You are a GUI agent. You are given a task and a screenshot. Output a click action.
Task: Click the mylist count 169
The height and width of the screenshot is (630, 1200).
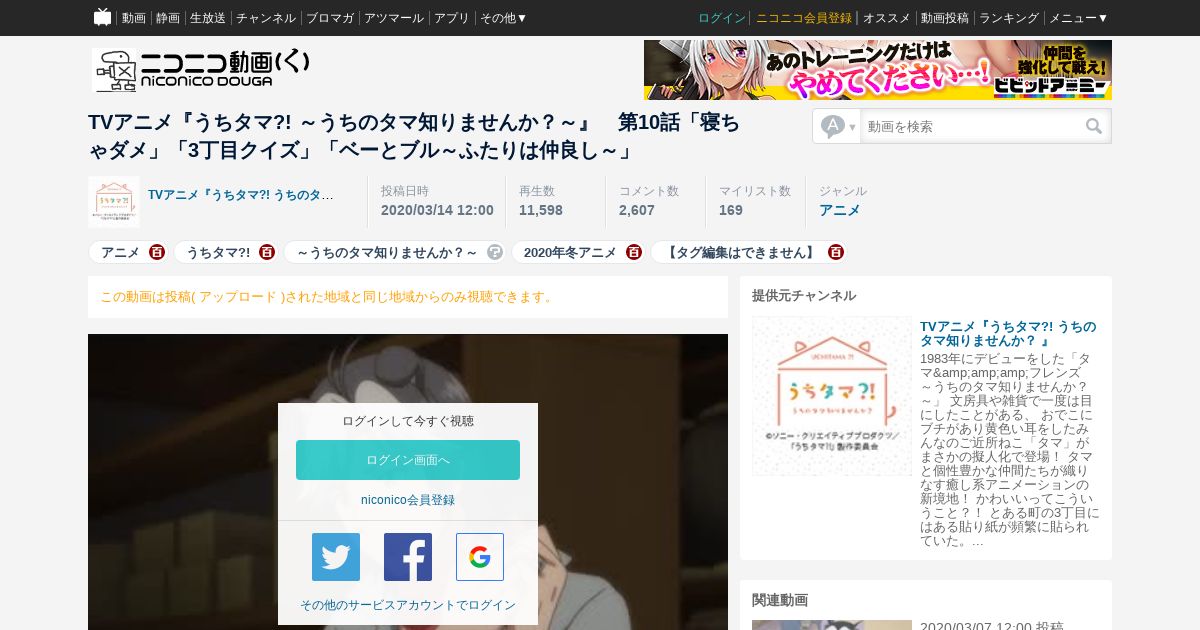click(731, 210)
